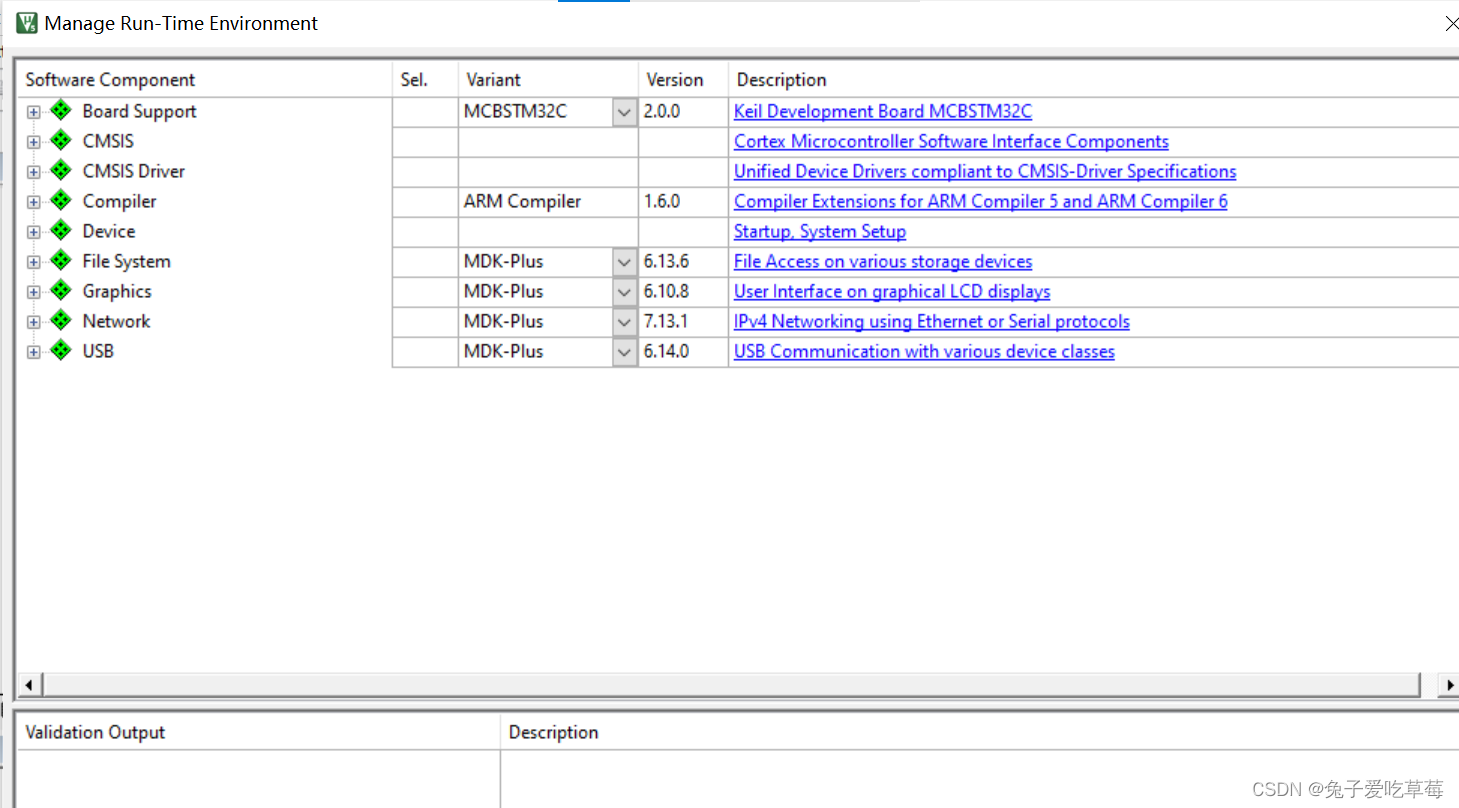This screenshot has height=808, width=1459.
Task: Open Cortex Microcontroller Software Interface Components link
Action: click(951, 141)
